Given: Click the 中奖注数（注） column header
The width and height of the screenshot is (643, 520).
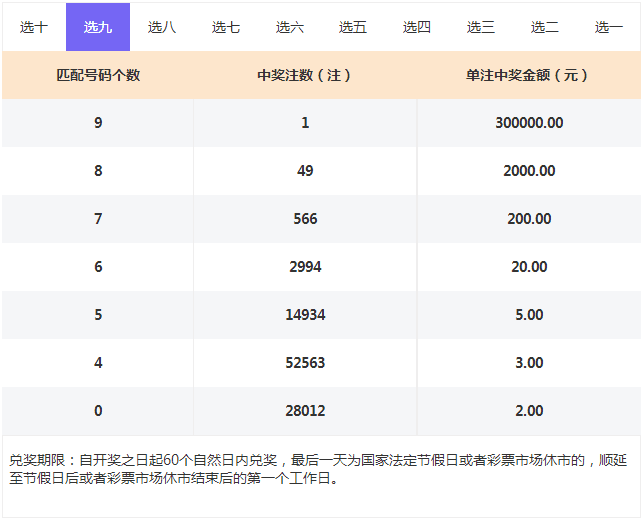Looking at the screenshot, I should click(305, 75).
